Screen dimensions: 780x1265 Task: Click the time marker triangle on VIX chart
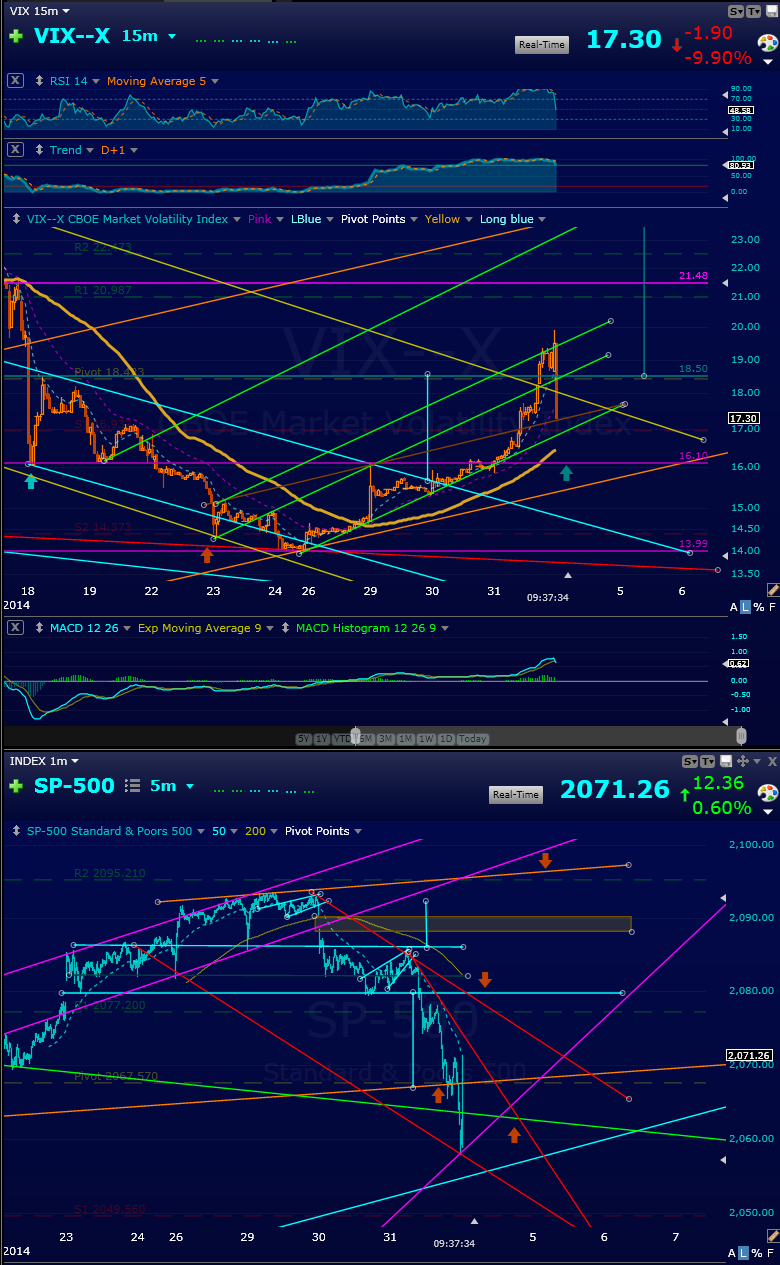tap(569, 575)
